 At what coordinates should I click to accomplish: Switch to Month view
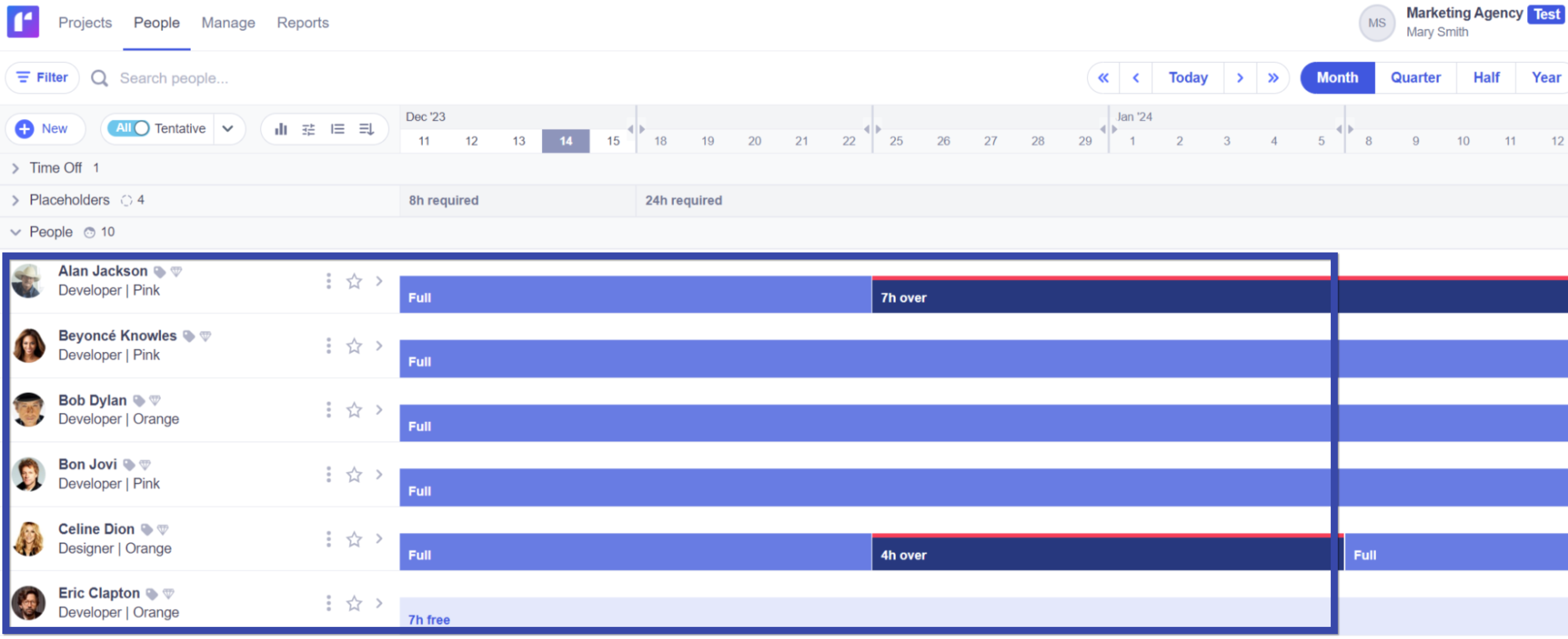click(1337, 78)
